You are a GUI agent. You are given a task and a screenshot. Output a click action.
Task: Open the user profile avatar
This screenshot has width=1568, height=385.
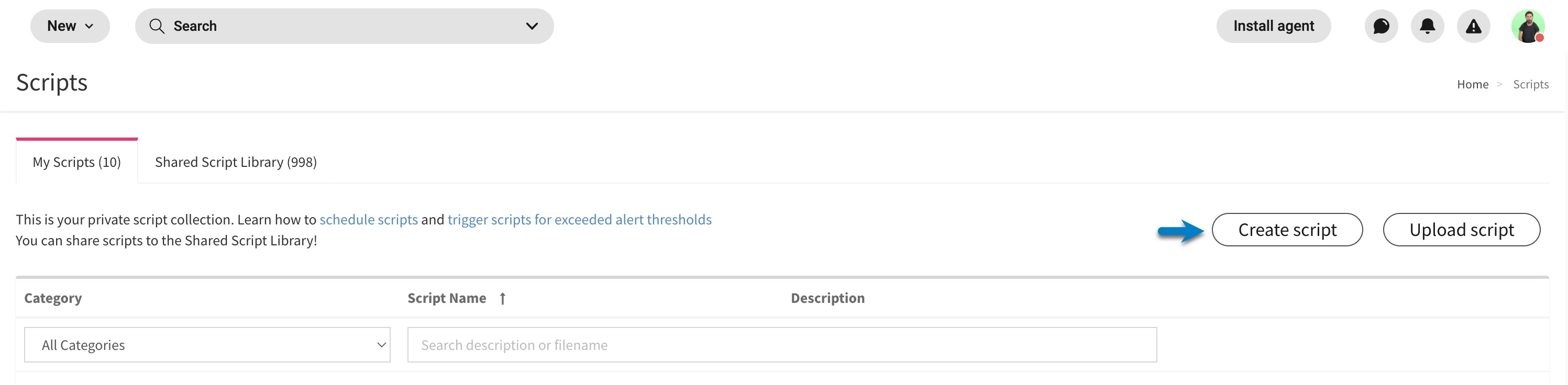click(x=1528, y=26)
